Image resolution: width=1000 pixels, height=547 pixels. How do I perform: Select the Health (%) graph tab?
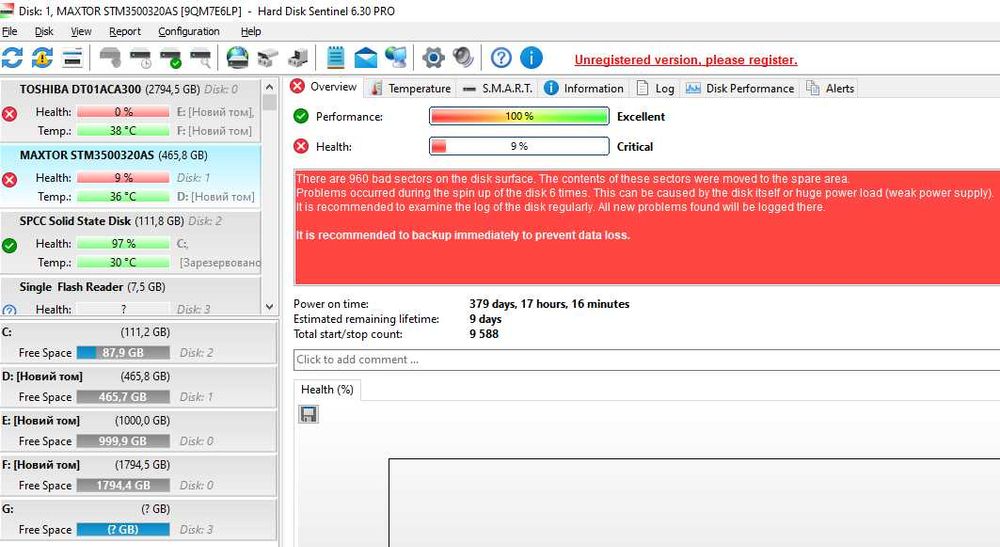click(327, 390)
